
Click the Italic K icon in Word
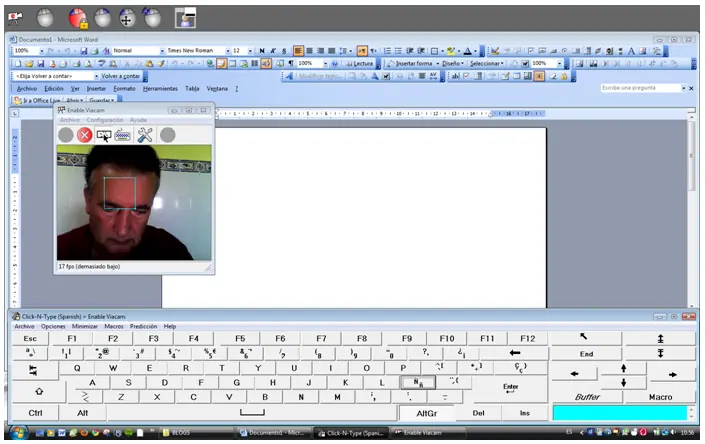(x=273, y=51)
